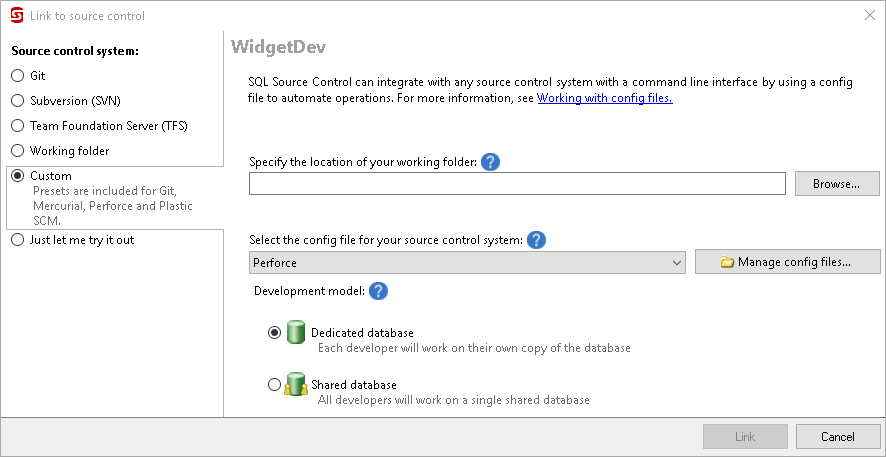Click the help icon beside config file label

pos(536,240)
